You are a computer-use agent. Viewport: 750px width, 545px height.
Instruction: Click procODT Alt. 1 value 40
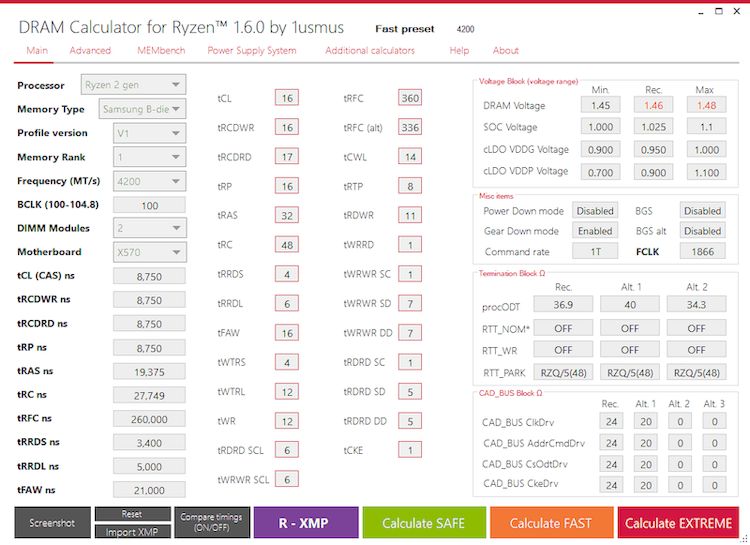(630, 304)
